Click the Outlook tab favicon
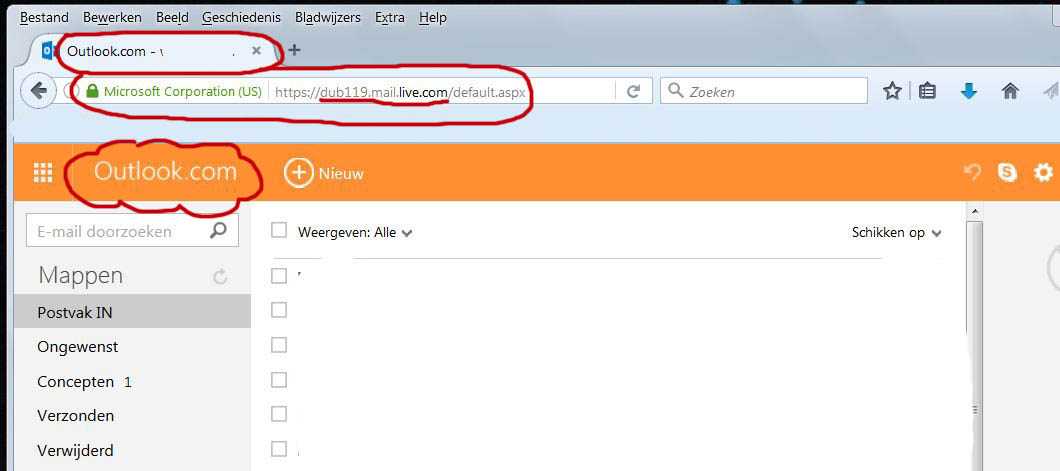This screenshot has height=471, width=1060. (x=47, y=51)
